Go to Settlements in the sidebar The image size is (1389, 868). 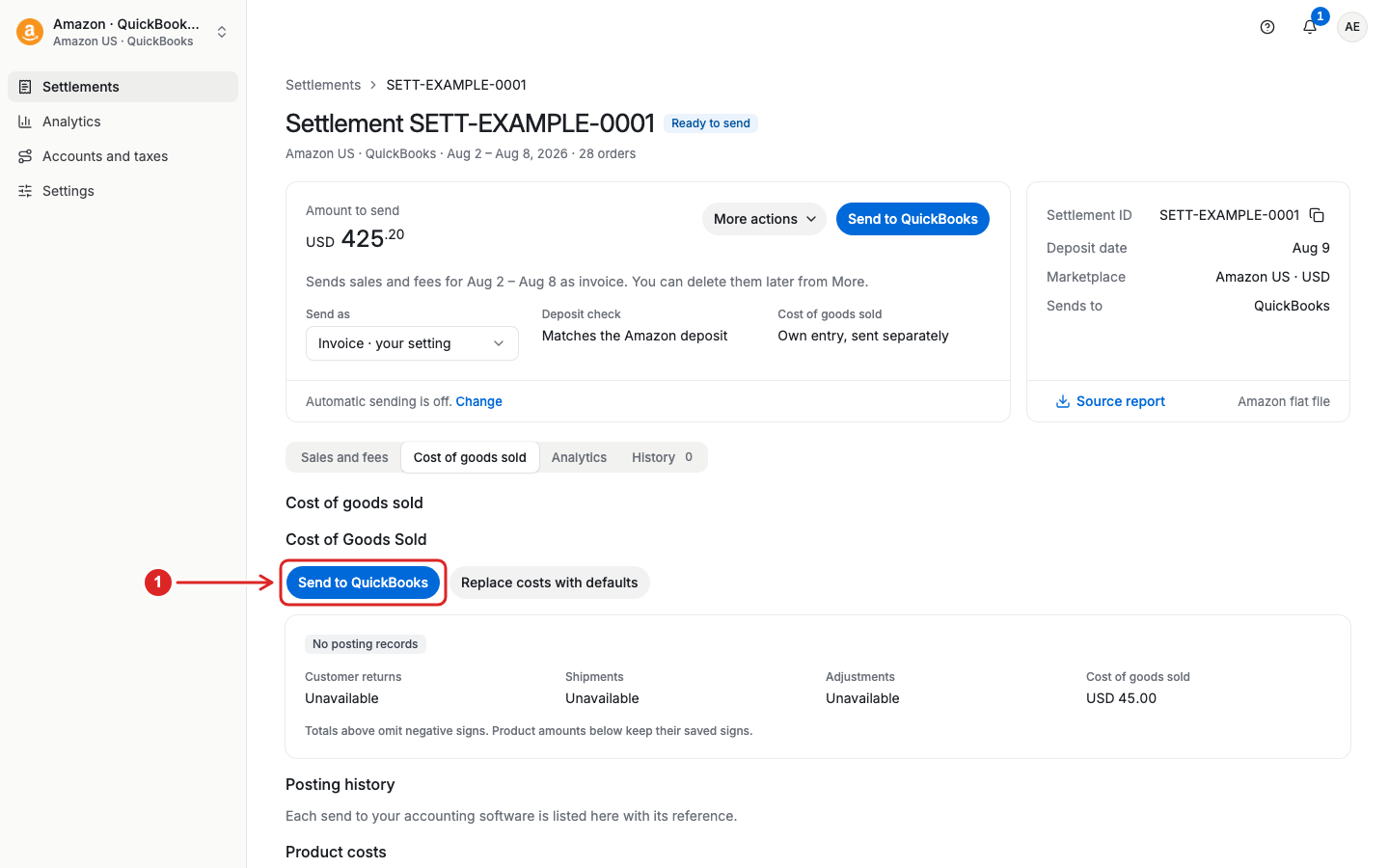[123, 87]
